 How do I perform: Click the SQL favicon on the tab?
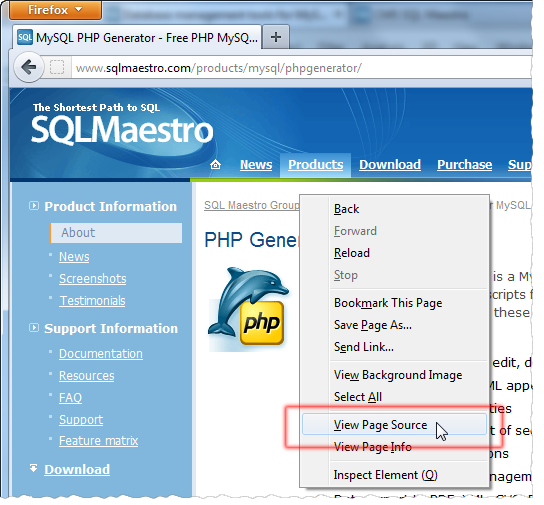click(x=25, y=37)
